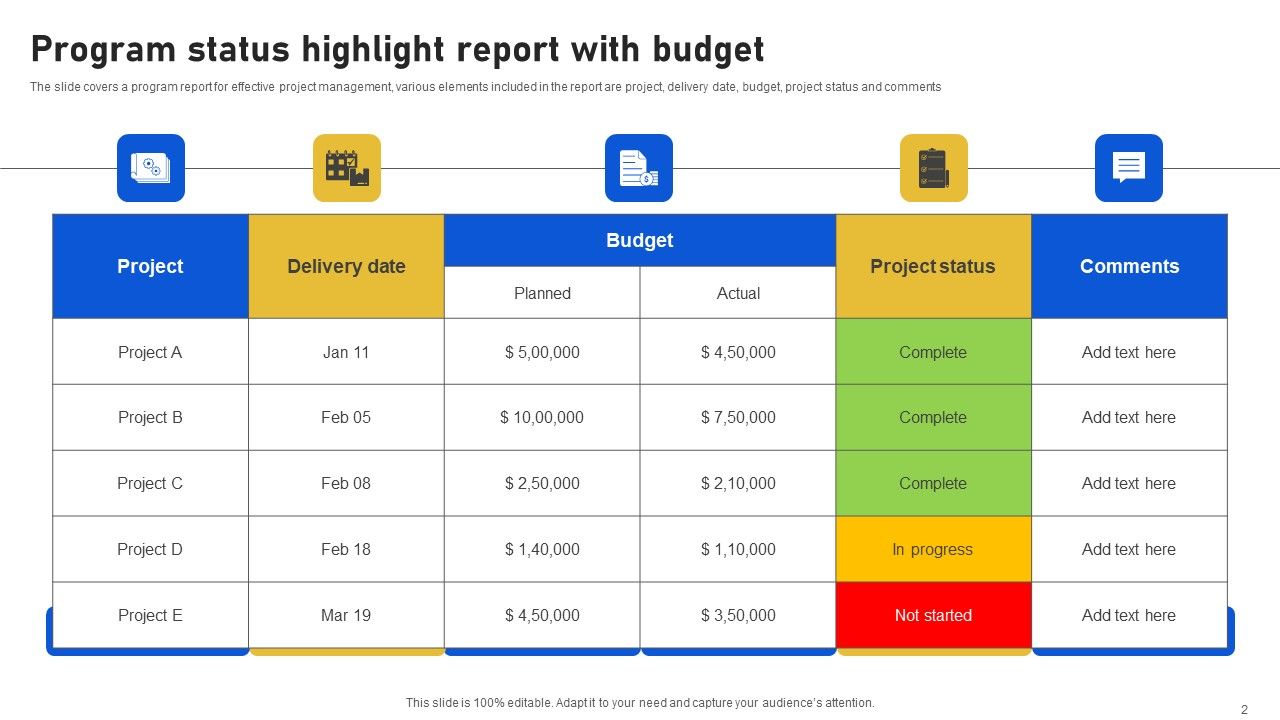
Task: Click planned budget $ 1,40,000
Action: pos(542,549)
